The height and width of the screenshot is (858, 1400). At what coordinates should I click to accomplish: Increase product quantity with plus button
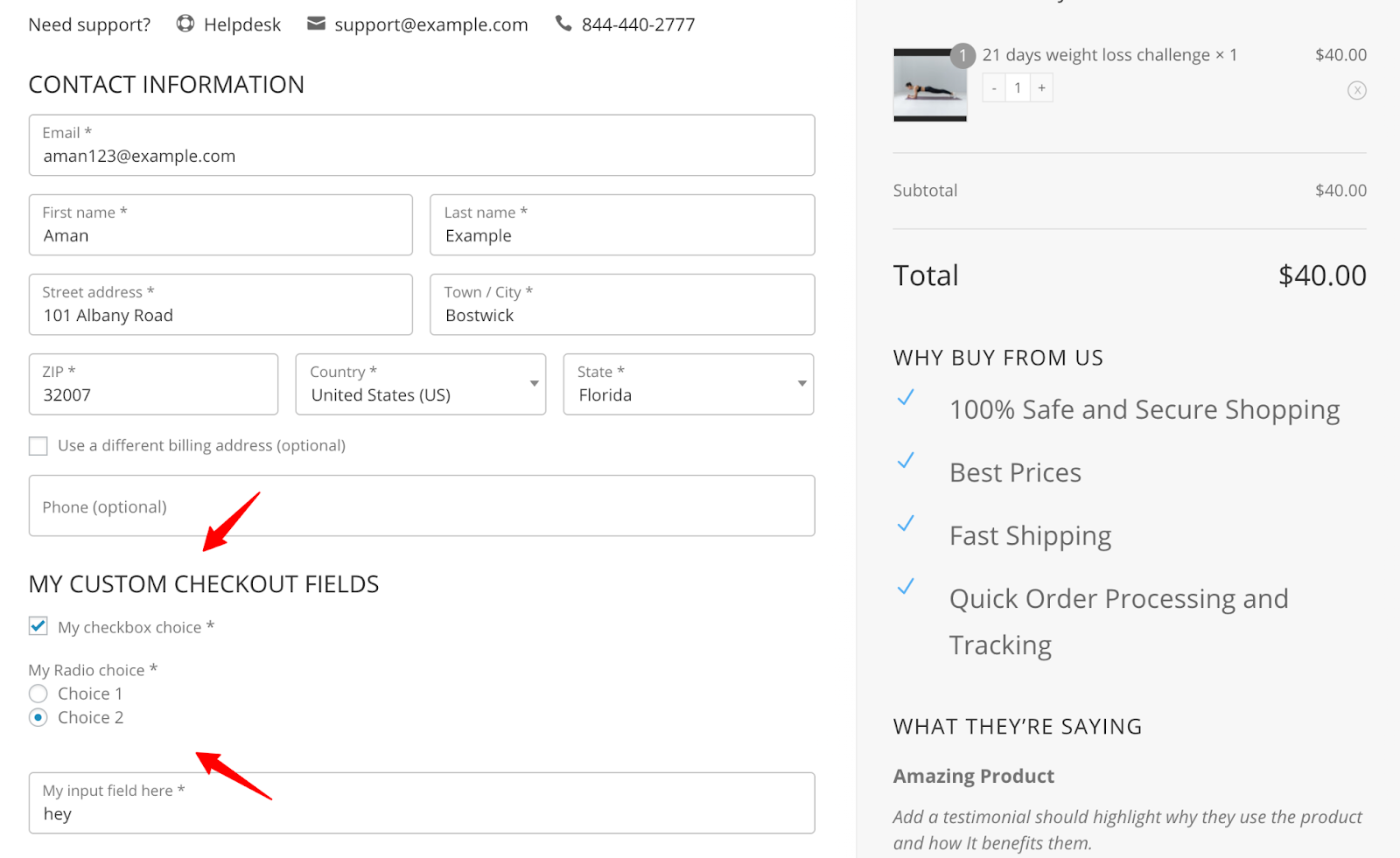[1041, 87]
